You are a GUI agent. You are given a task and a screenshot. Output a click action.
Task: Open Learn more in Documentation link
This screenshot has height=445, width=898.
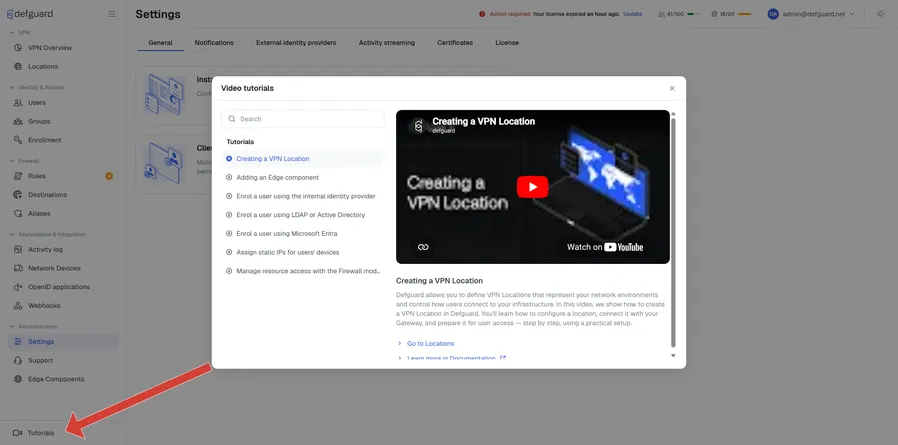pos(451,358)
